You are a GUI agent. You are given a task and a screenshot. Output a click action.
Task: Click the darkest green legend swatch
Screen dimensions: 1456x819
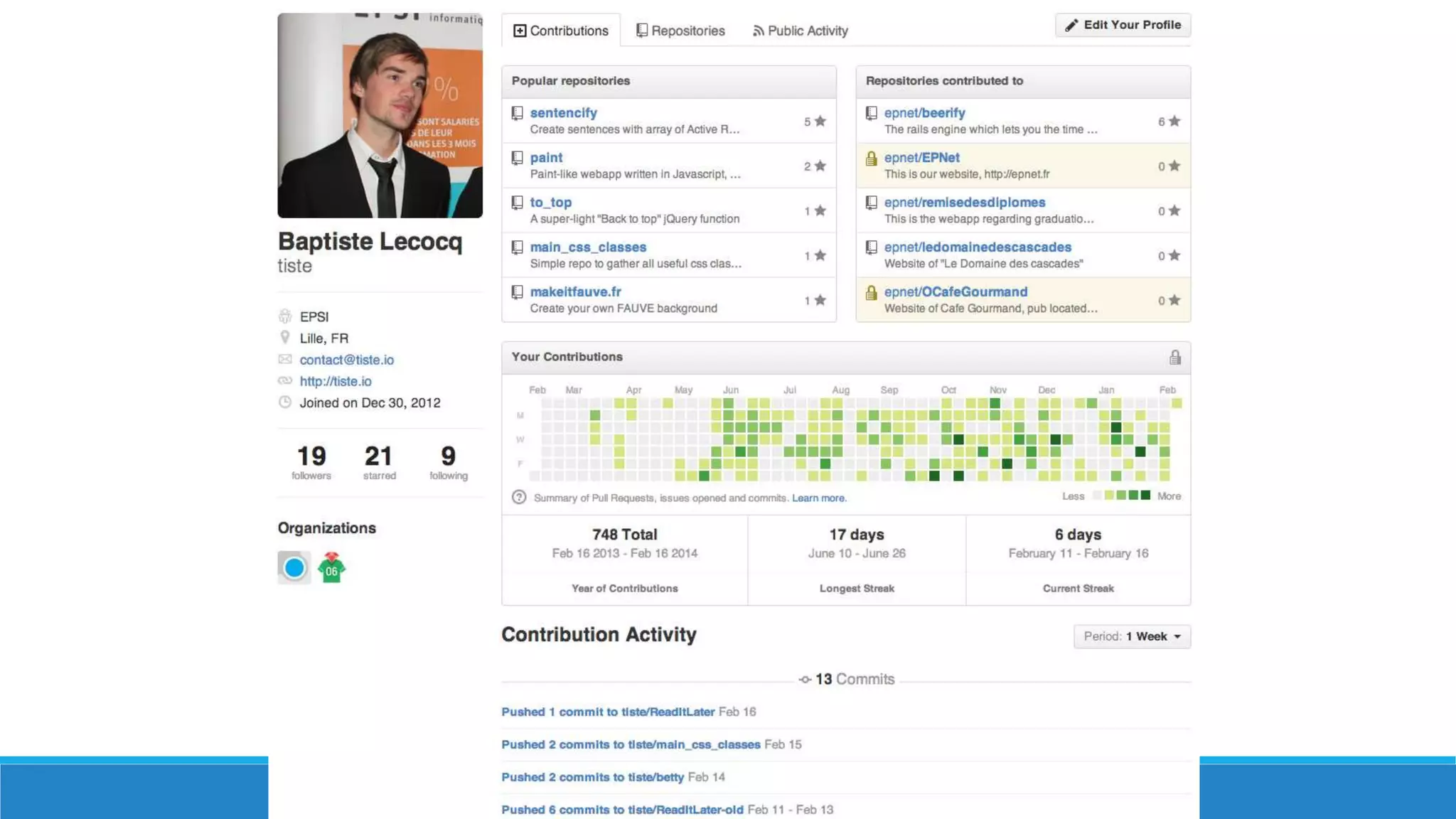tap(1145, 496)
